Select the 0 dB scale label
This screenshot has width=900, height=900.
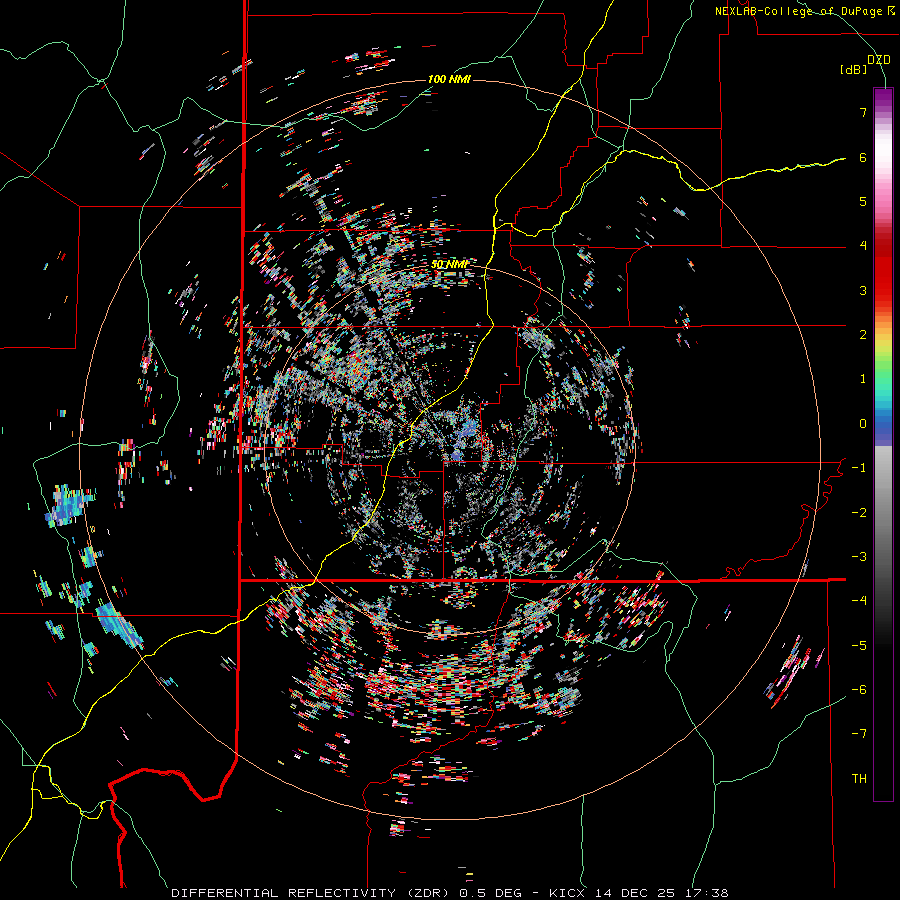pyautogui.click(x=863, y=424)
